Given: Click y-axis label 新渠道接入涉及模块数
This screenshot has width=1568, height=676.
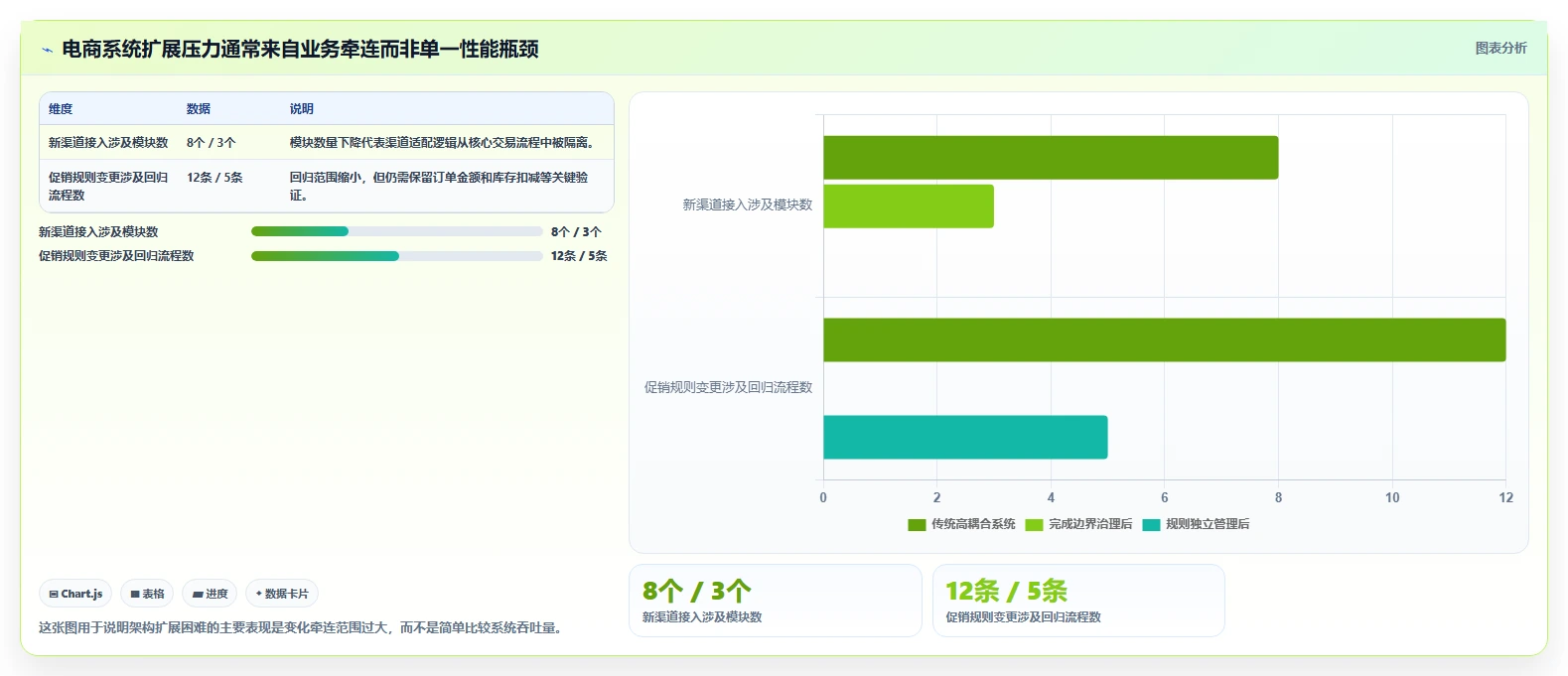Looking at the screenshot, I should coord(747,204).
